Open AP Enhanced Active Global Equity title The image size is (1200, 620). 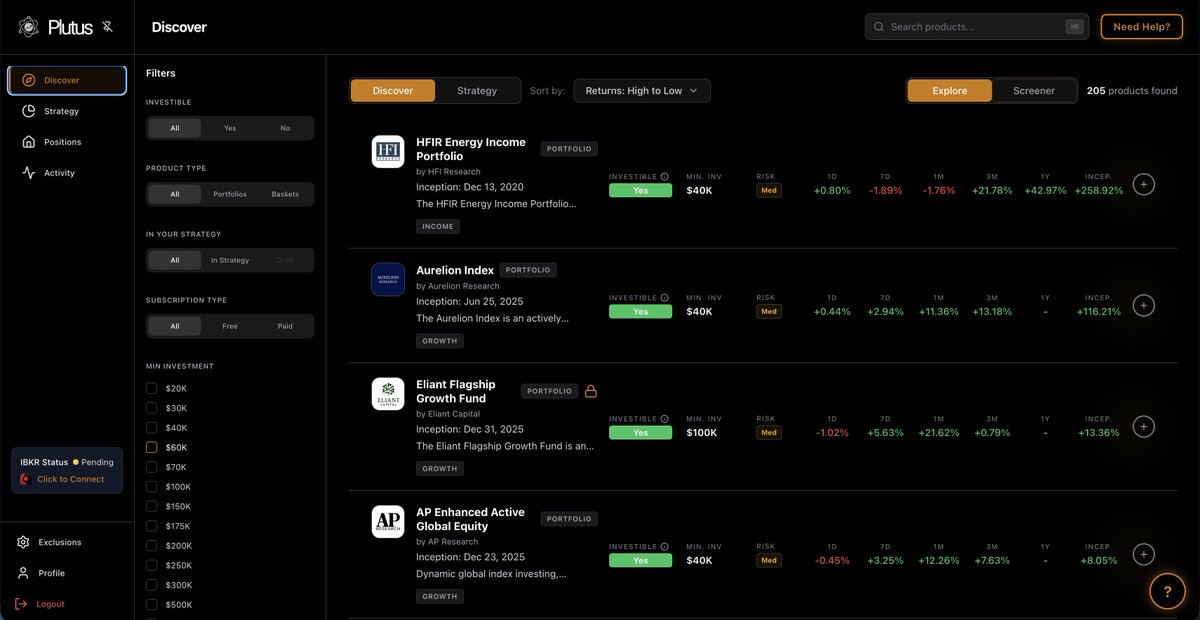pyautogui.click(x=470, y=519)
